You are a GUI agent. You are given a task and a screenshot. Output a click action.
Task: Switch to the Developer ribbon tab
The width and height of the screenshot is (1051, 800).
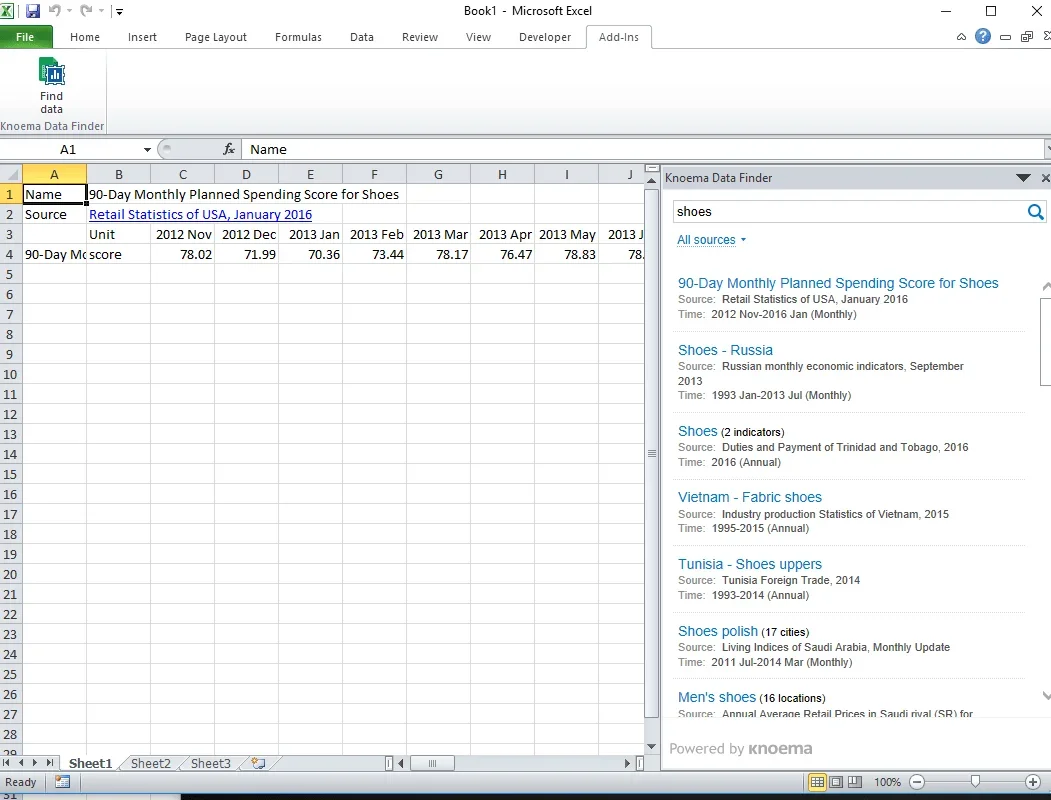tap(545, 37)
